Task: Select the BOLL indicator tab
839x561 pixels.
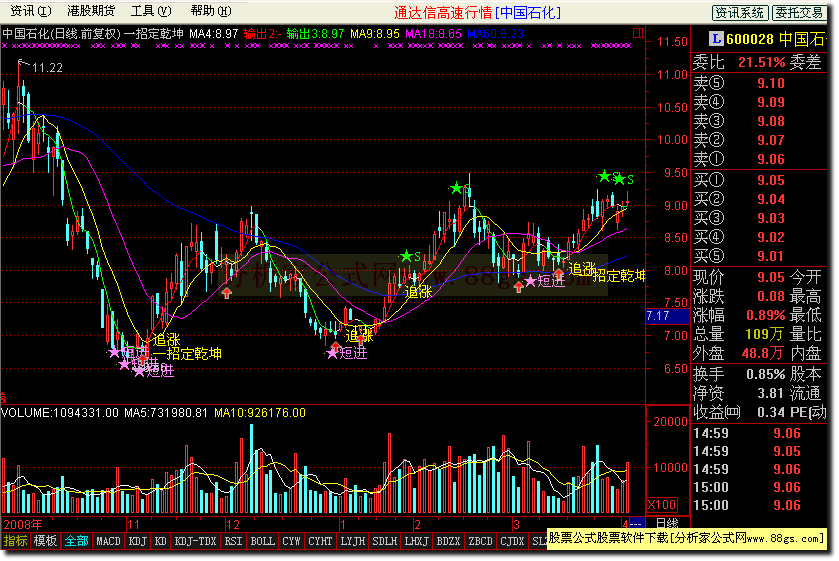Action: [x=263, y=541]
